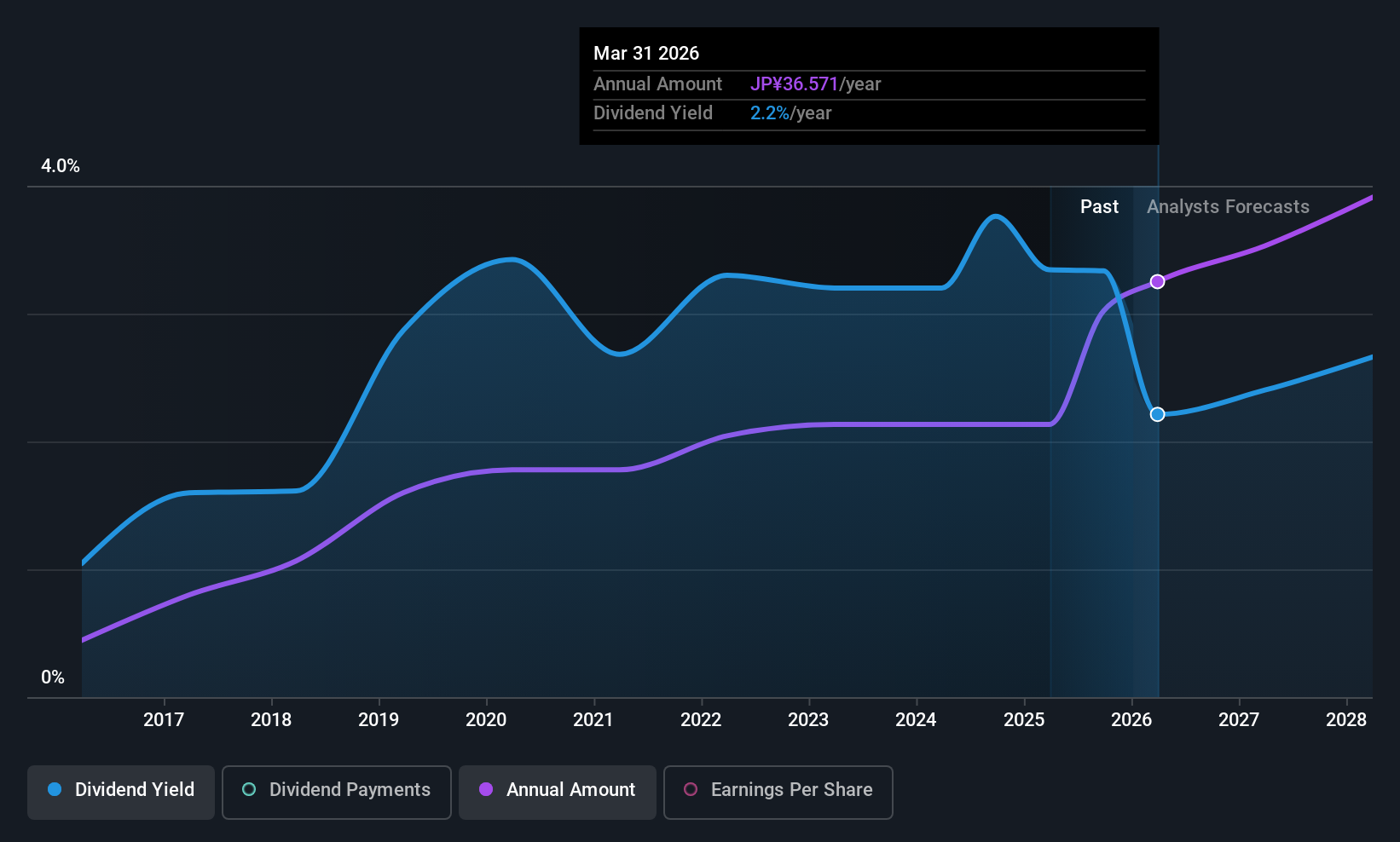The height and width of the screenshot is (842, 1400).
Task: Enable the Dividend Payments series
Action: pyautogui.click(x=337, y=792)
